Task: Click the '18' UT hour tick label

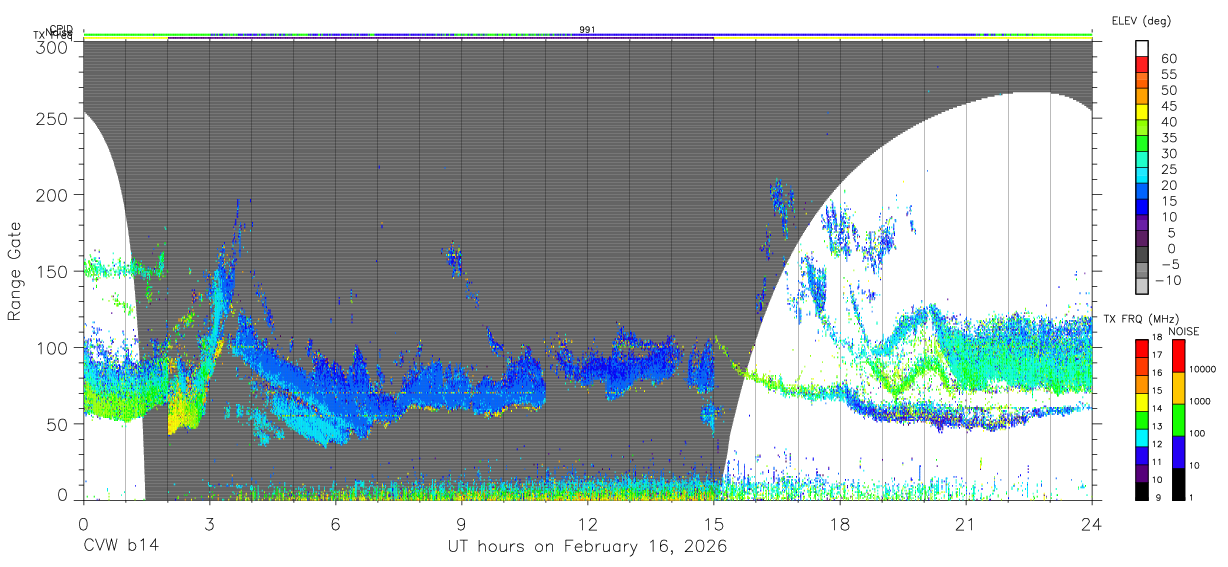Action: 839,524
